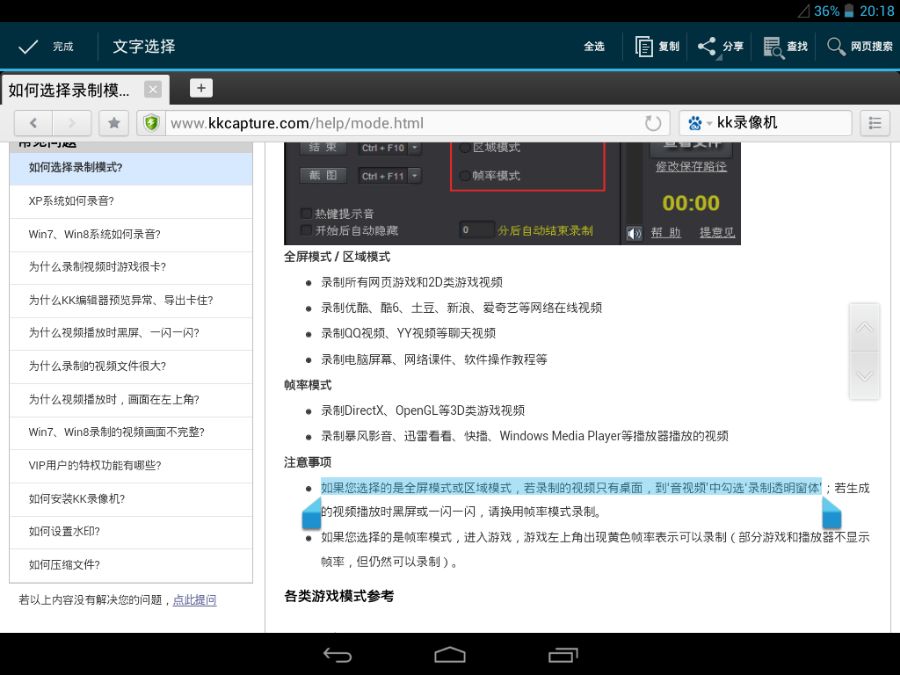Viewport: 900px width, 675px height.
Task: Open sidebar item 为什么录制的视频文件很大?
Action: point(131,366)
